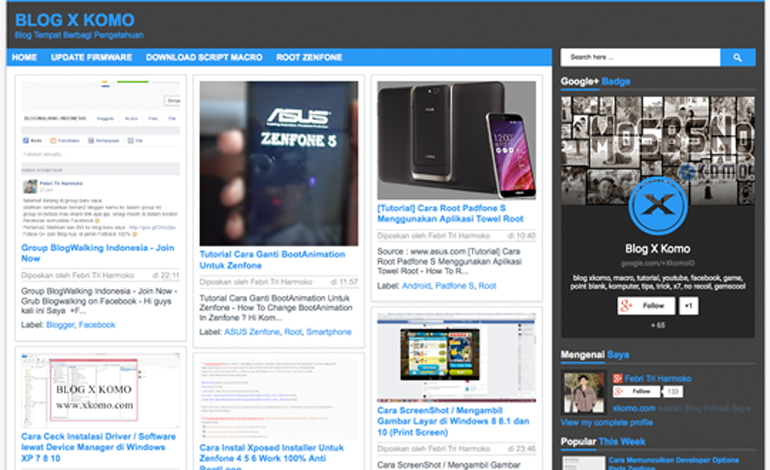Click the 133 follower count badge
This screenshot has width=770, height=470.
[x=673, y=391]
